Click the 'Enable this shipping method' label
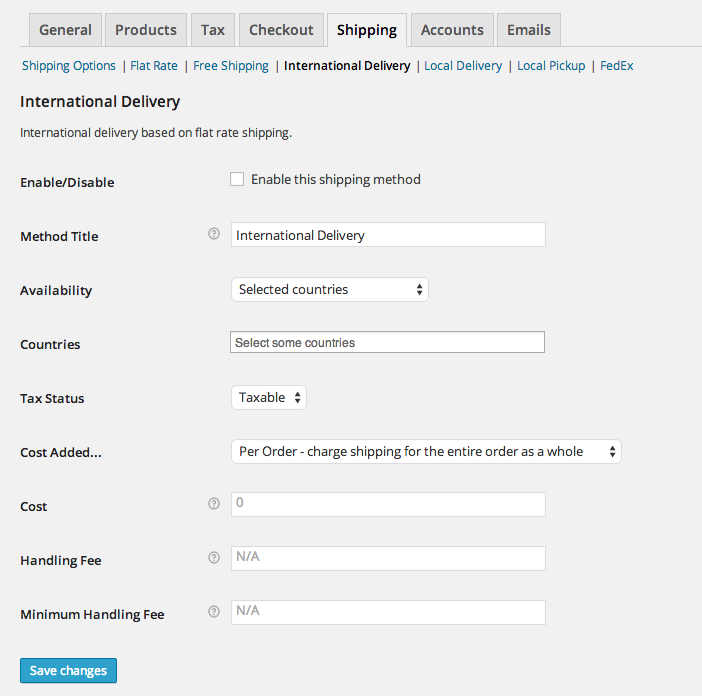The height and width of the screenshot is (696, 702). (336, 179)
